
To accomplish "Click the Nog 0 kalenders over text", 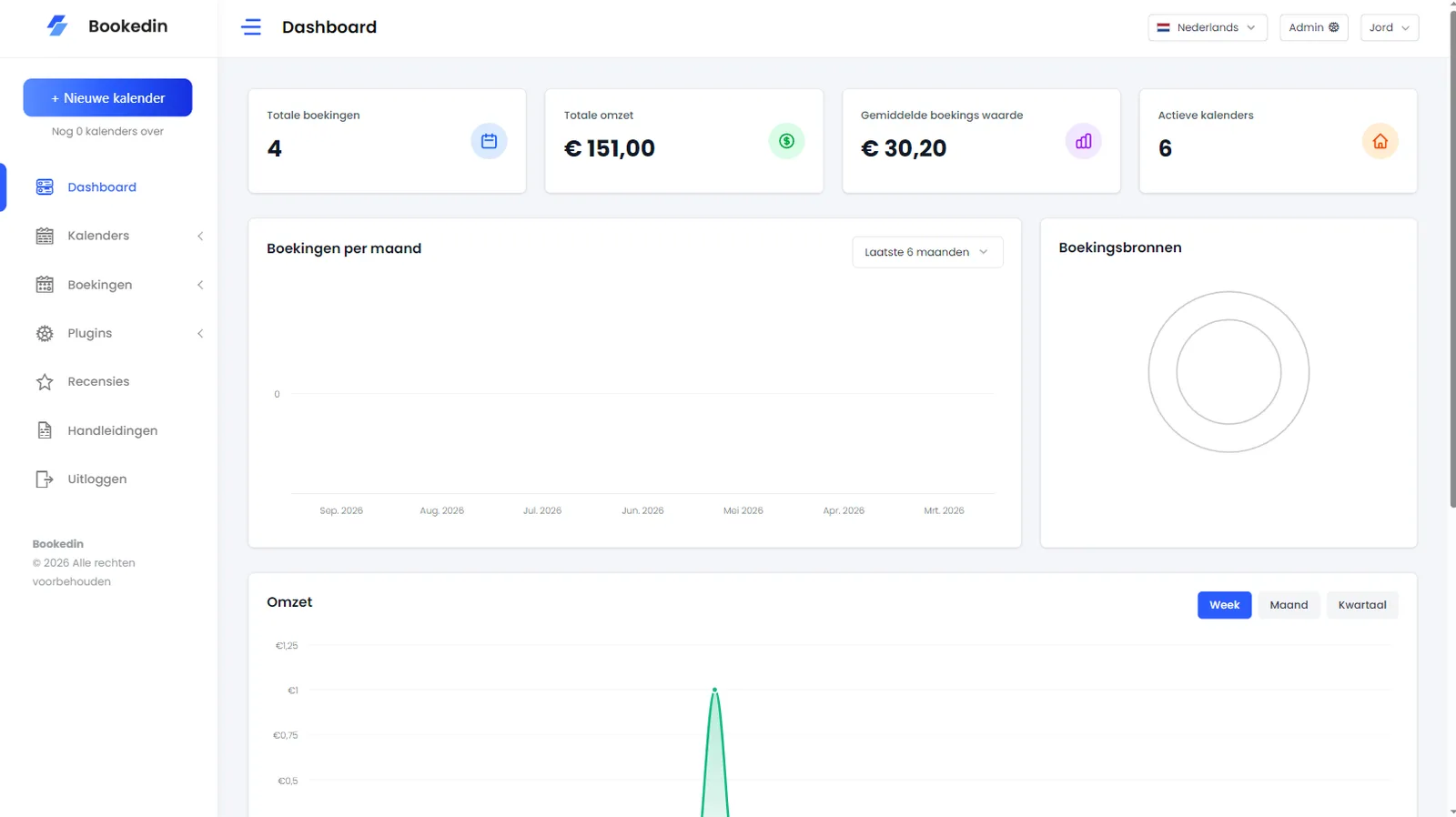I will 107,131.
